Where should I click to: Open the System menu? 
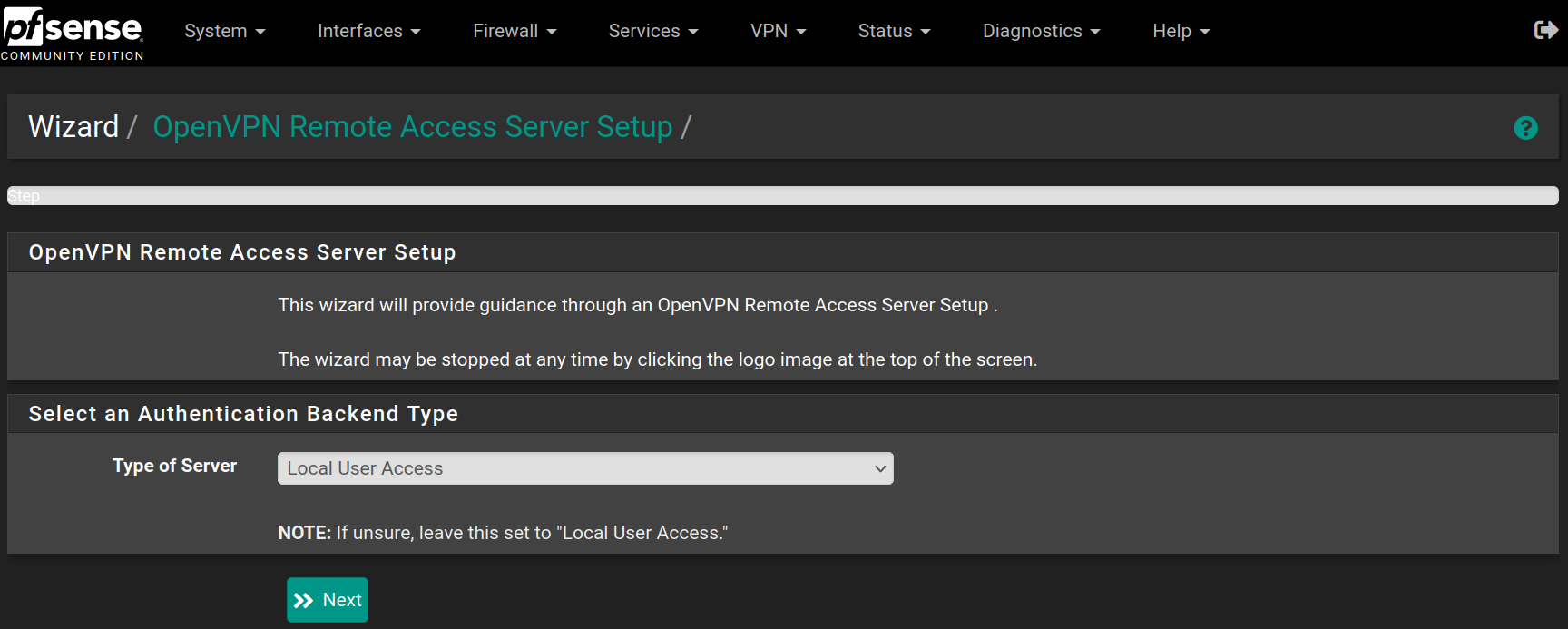click(x=225, y=31)
